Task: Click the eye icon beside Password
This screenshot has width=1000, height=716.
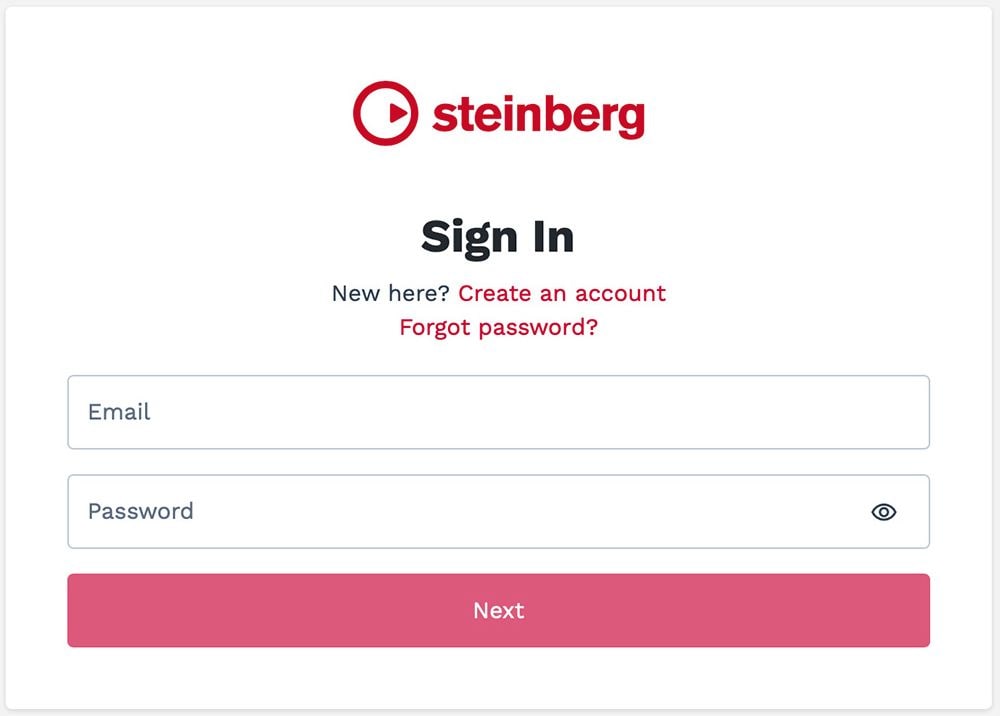Action: pyautogui.click(x=883, y=512)
